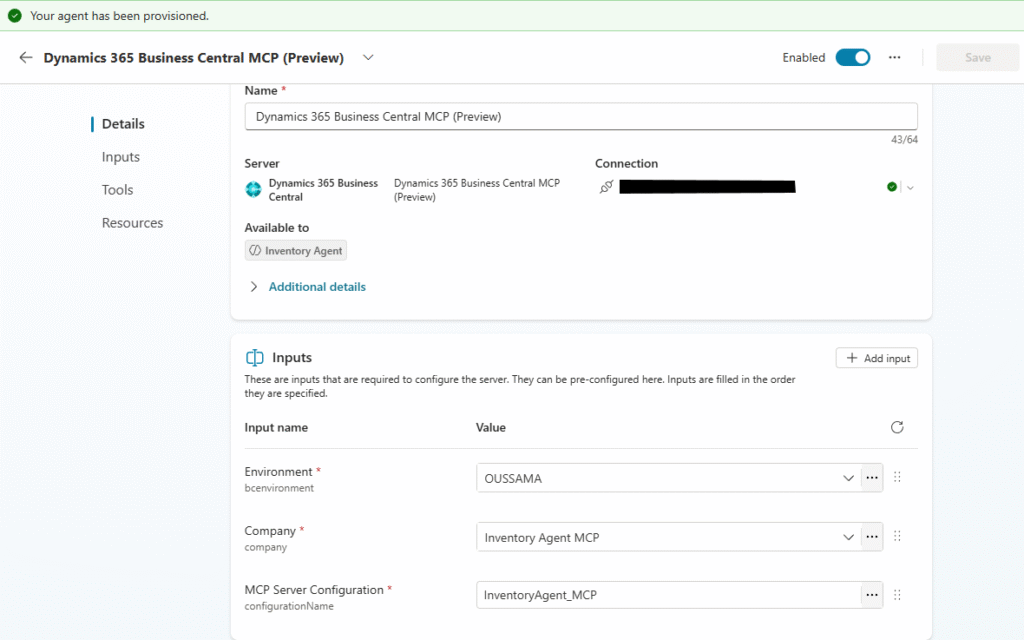Click the back arrow icon
The image size is (1024, 640).
click(x=26, y=58)
